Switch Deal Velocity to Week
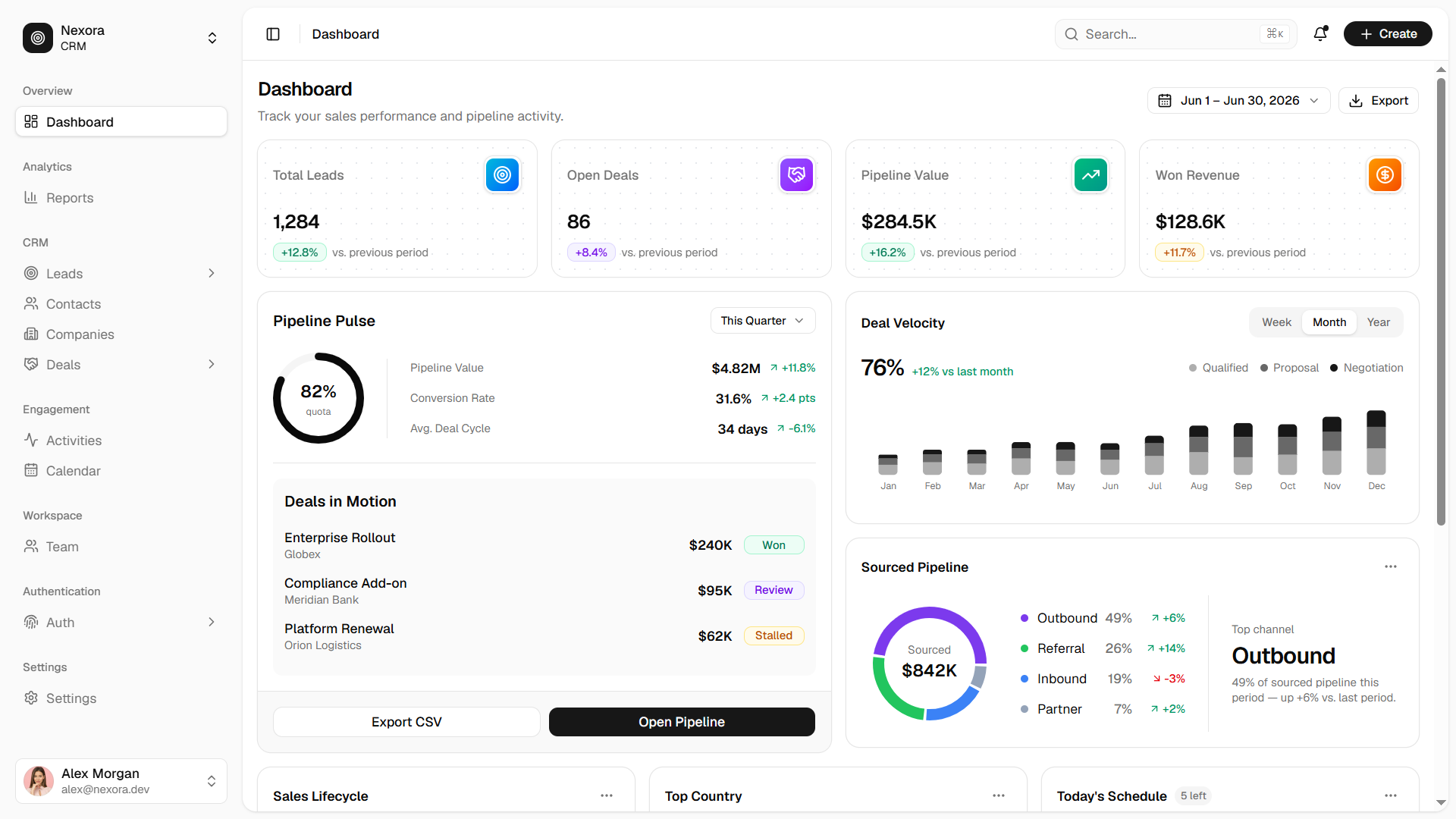1456x819 pixels. click(1276, 322)
